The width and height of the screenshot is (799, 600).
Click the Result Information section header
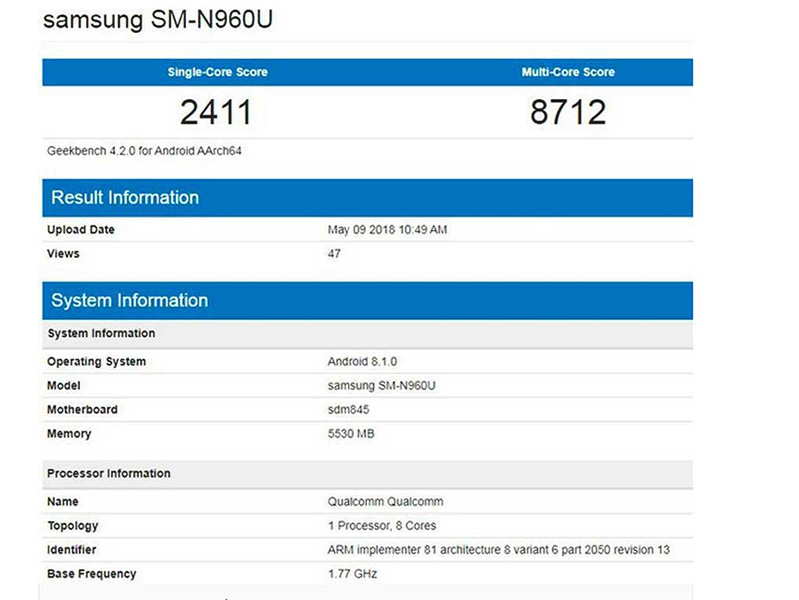click(x=125, y=198)
